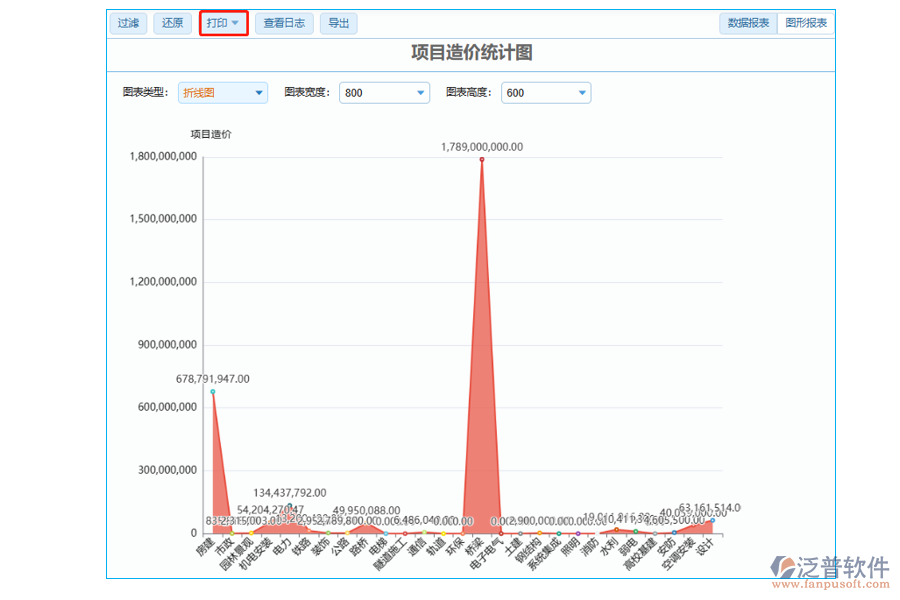Open 查看日志 to view logs

284,23
